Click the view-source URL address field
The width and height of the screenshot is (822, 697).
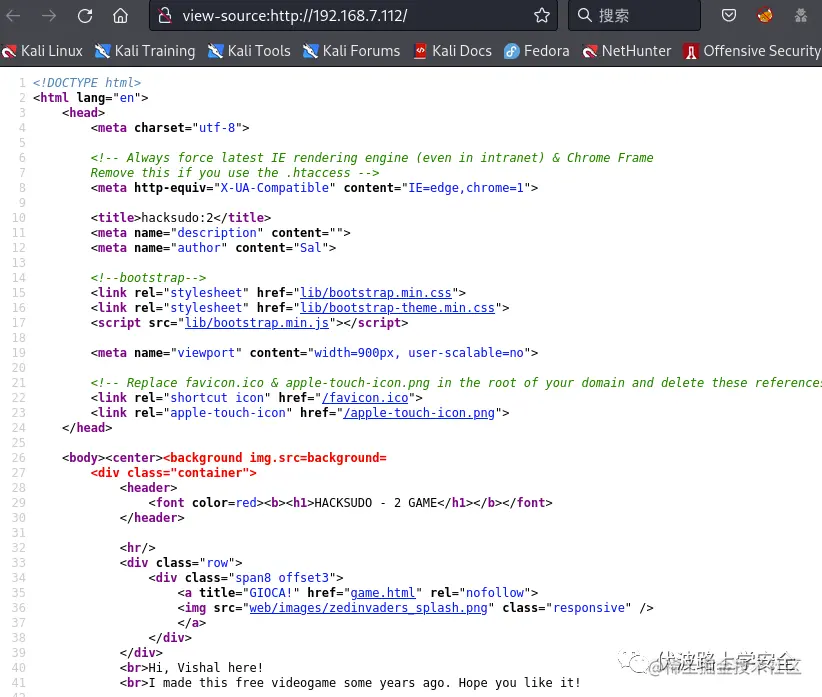click(x=353, y=16)
